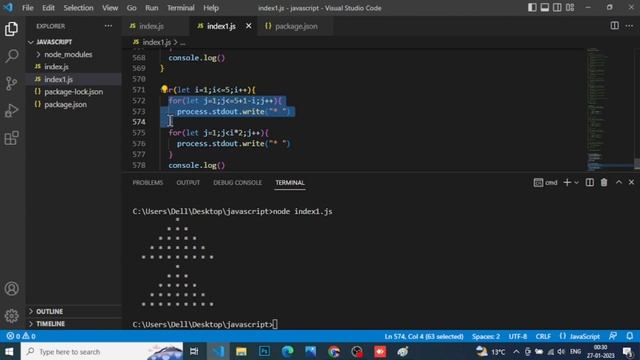Click the code minimap
The height and width of the screenshot is (360, 640).
click(609, 109)
